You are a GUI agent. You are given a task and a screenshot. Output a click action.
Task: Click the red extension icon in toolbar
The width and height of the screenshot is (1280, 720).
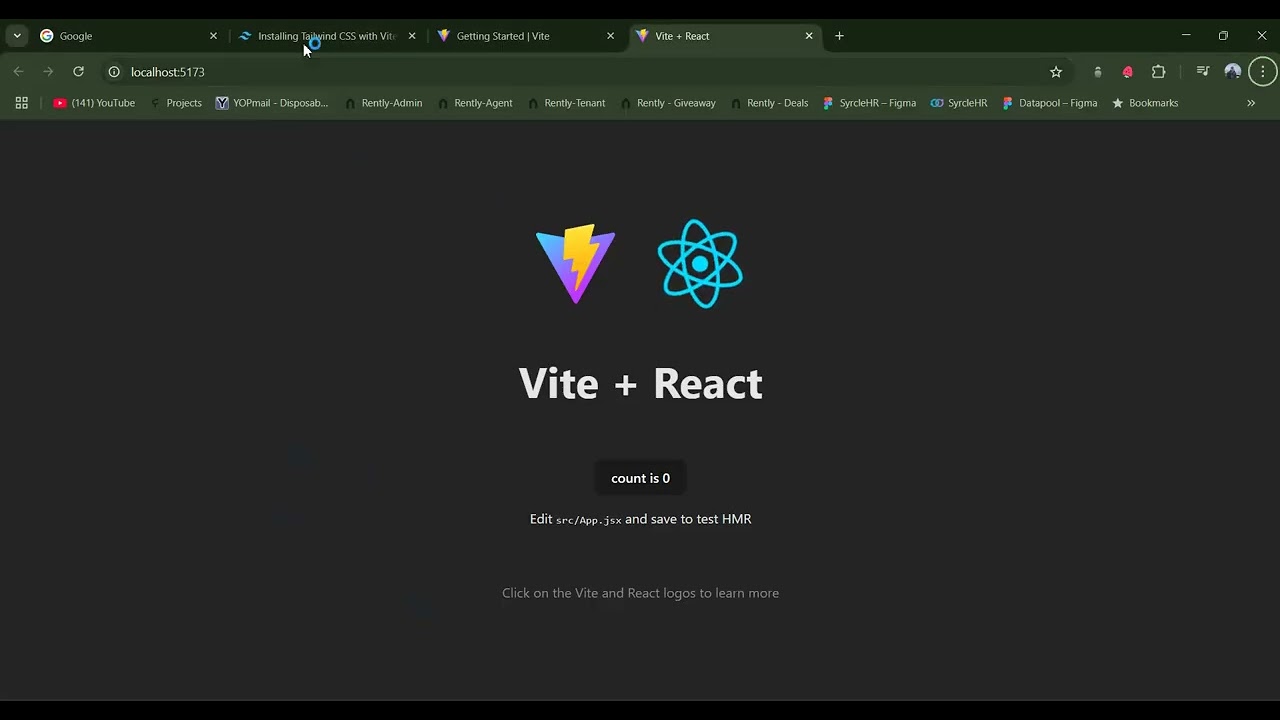[x=1128, y=72]
